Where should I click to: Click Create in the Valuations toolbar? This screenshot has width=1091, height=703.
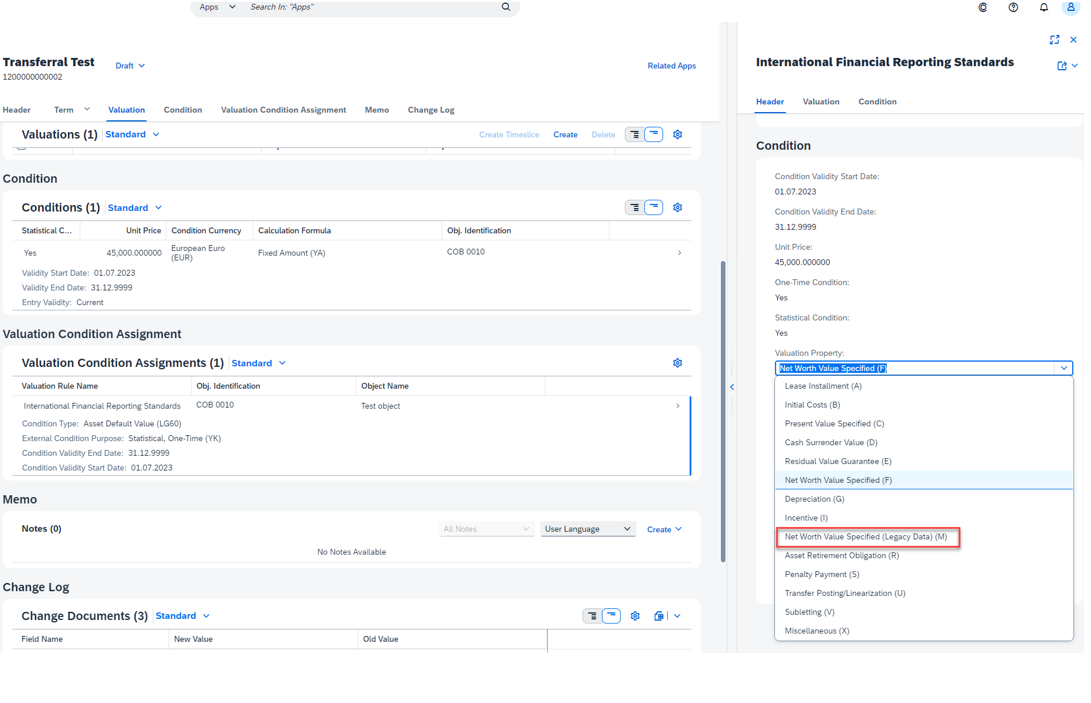point(565,134)
